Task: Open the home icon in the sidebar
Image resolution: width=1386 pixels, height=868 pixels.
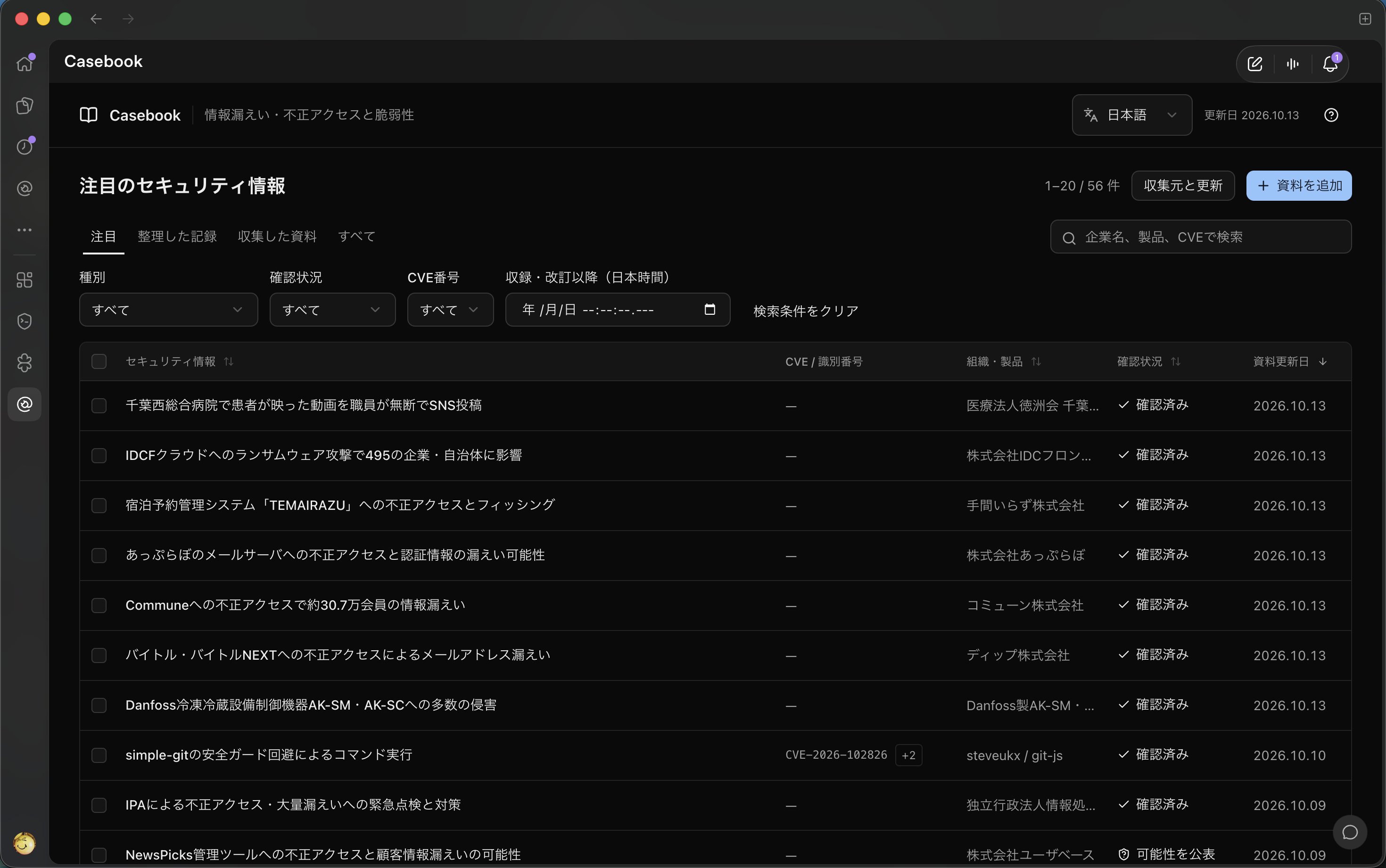Action: pyautogui.click(x=25, y=63)
